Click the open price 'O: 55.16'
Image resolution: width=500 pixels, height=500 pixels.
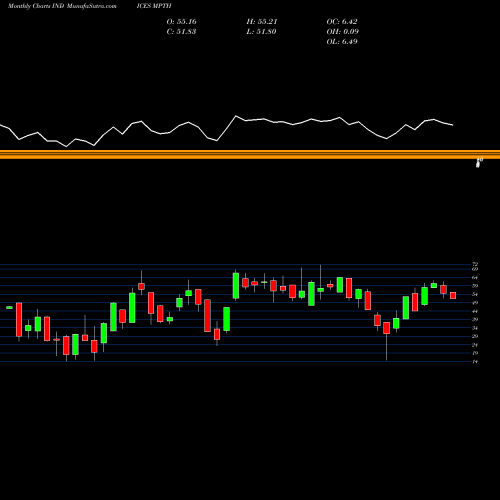click(x=181, y=22)
